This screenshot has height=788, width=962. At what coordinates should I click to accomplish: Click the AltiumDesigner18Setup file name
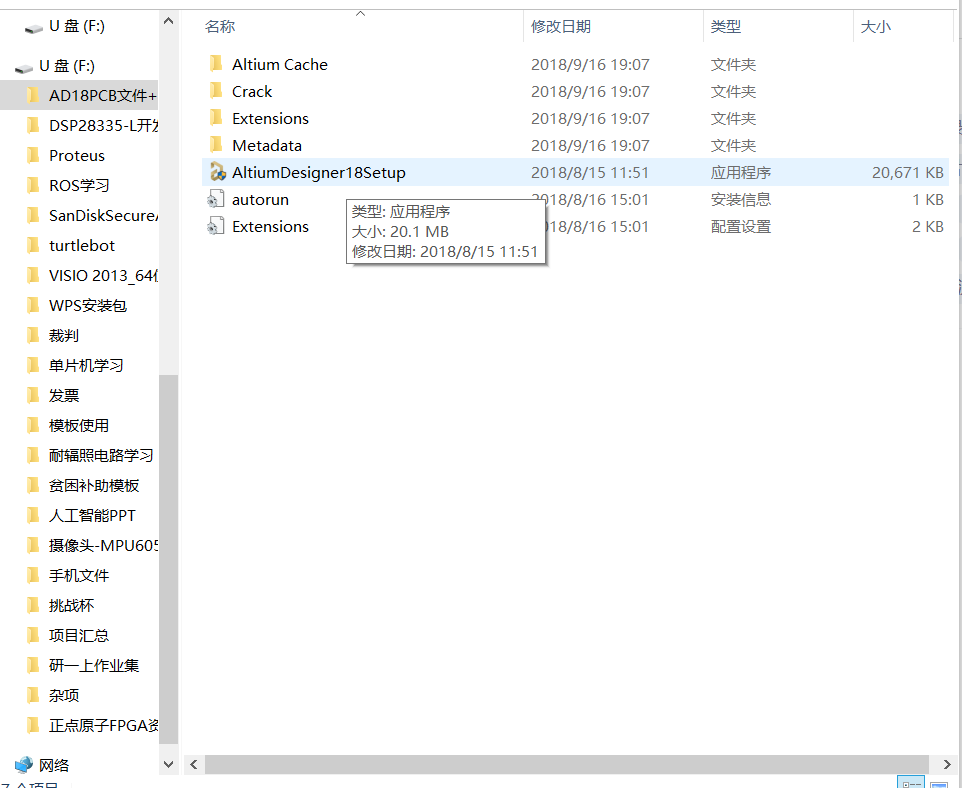coord(318,172)
